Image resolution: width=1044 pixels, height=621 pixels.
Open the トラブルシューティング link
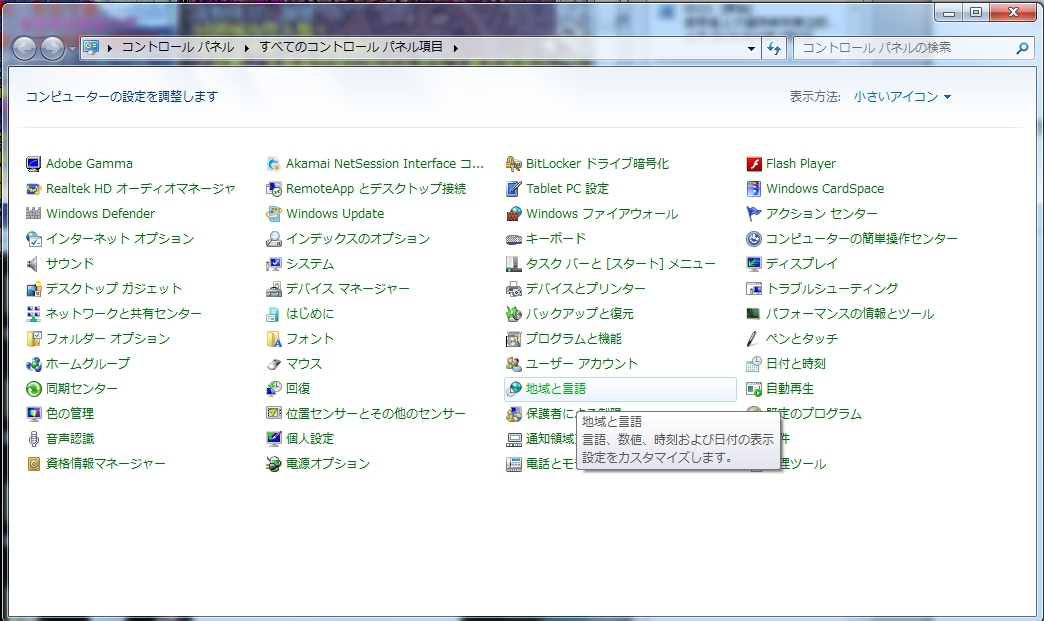tap(831, 289)
